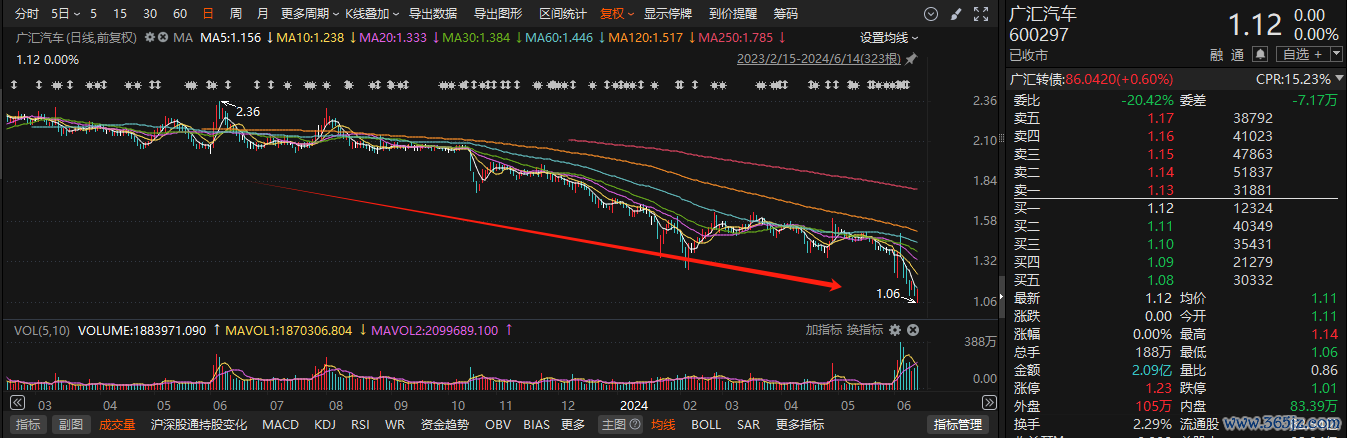
Task: Select the 5 minute period
Action: coord(94,14)
